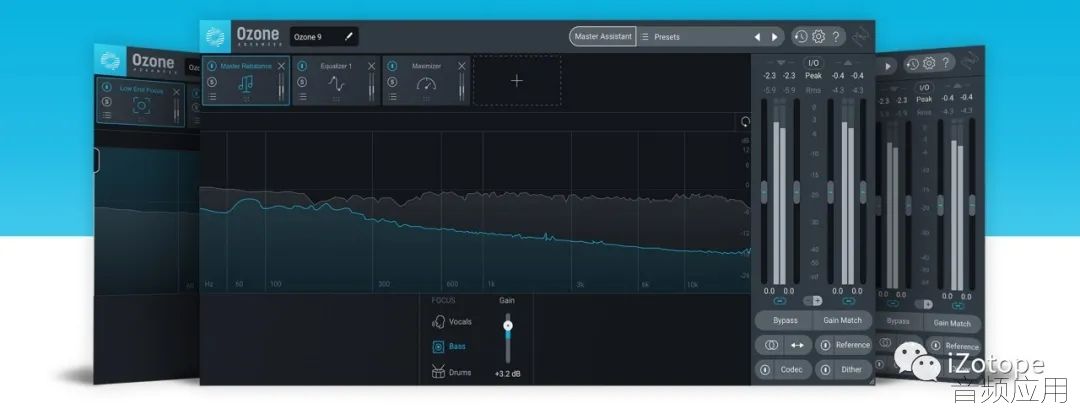The width and height of the screenshot is (1080, 414).
Task: Enable Gain Match in the front window
Action: pyautogui.click(x=842, y=320)
